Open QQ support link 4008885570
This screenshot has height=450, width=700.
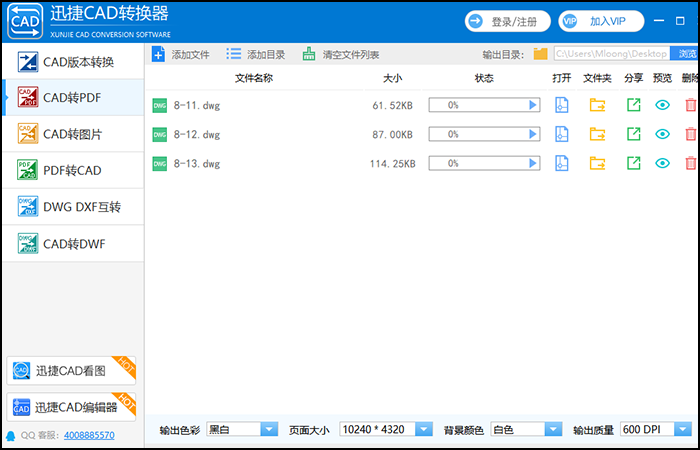89,435
